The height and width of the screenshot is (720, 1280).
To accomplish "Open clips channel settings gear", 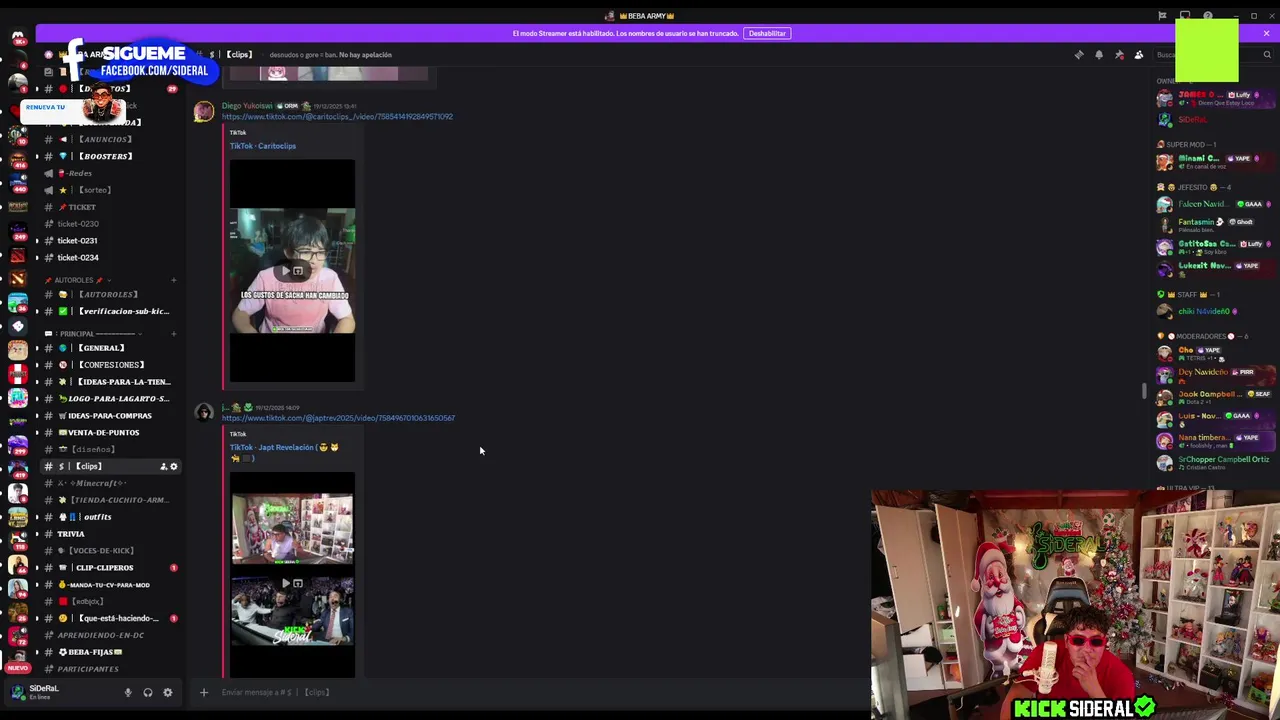I will (x=173, y=467).
